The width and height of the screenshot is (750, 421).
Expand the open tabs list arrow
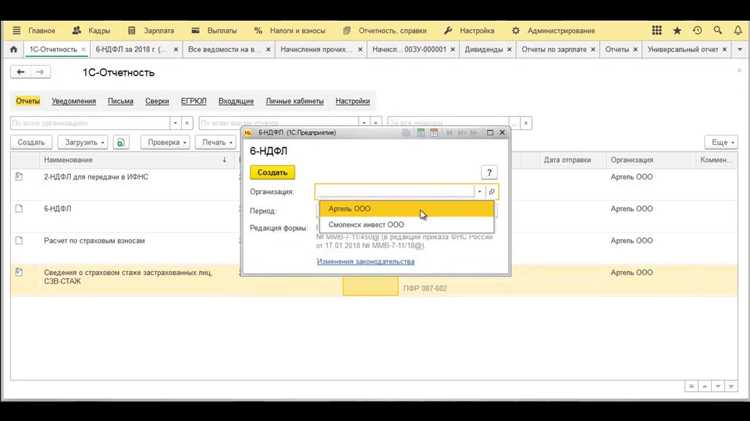point(739,49)
